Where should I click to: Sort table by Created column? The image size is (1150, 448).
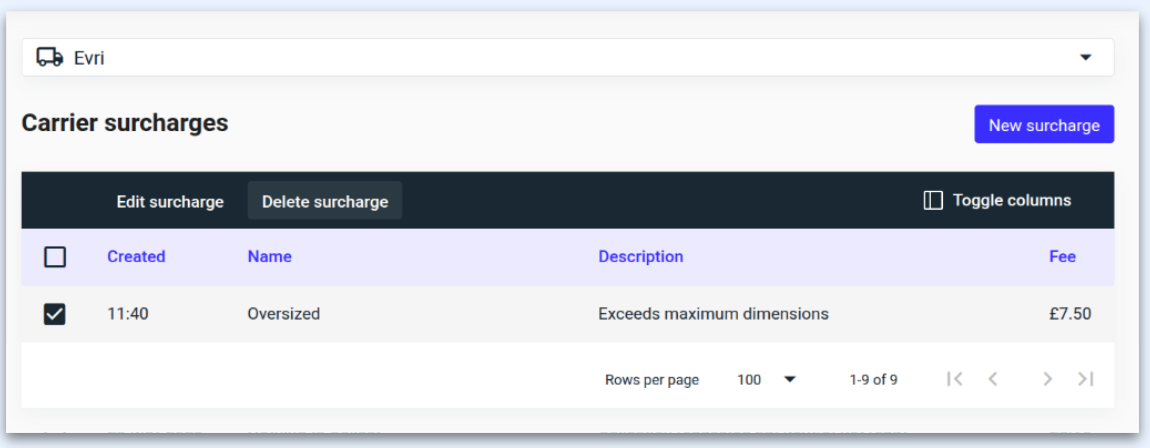pos(136,257)
